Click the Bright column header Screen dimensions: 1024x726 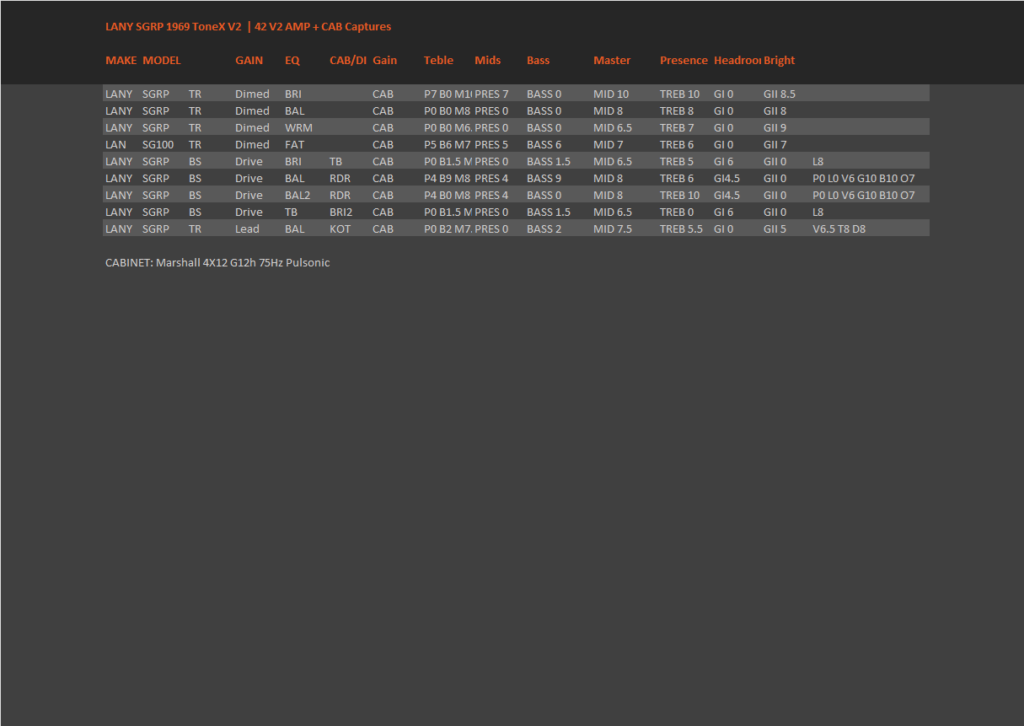click(x=779, y=60)
